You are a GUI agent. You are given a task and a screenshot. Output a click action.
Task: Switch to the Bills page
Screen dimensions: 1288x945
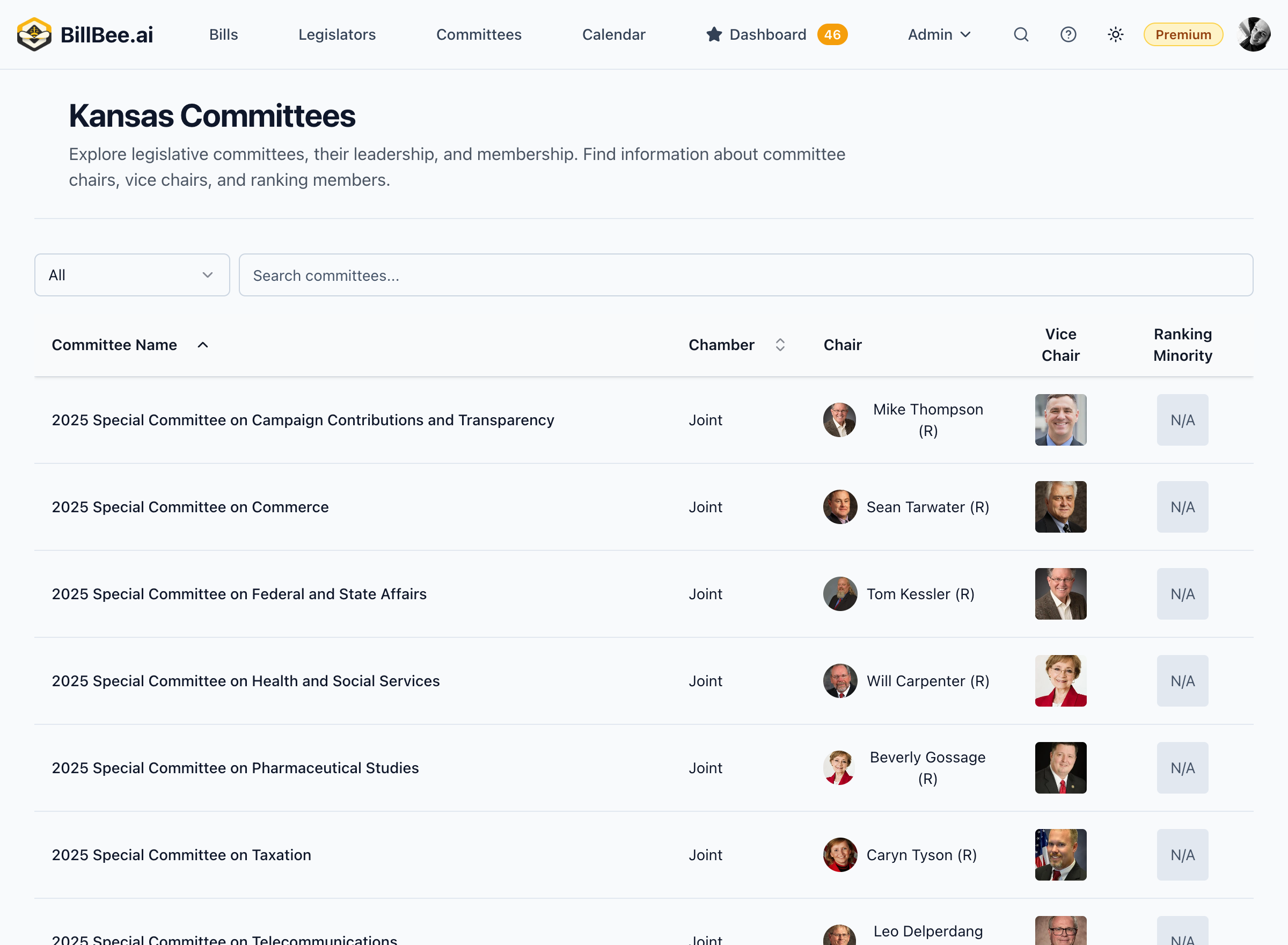tap(223, 34)
